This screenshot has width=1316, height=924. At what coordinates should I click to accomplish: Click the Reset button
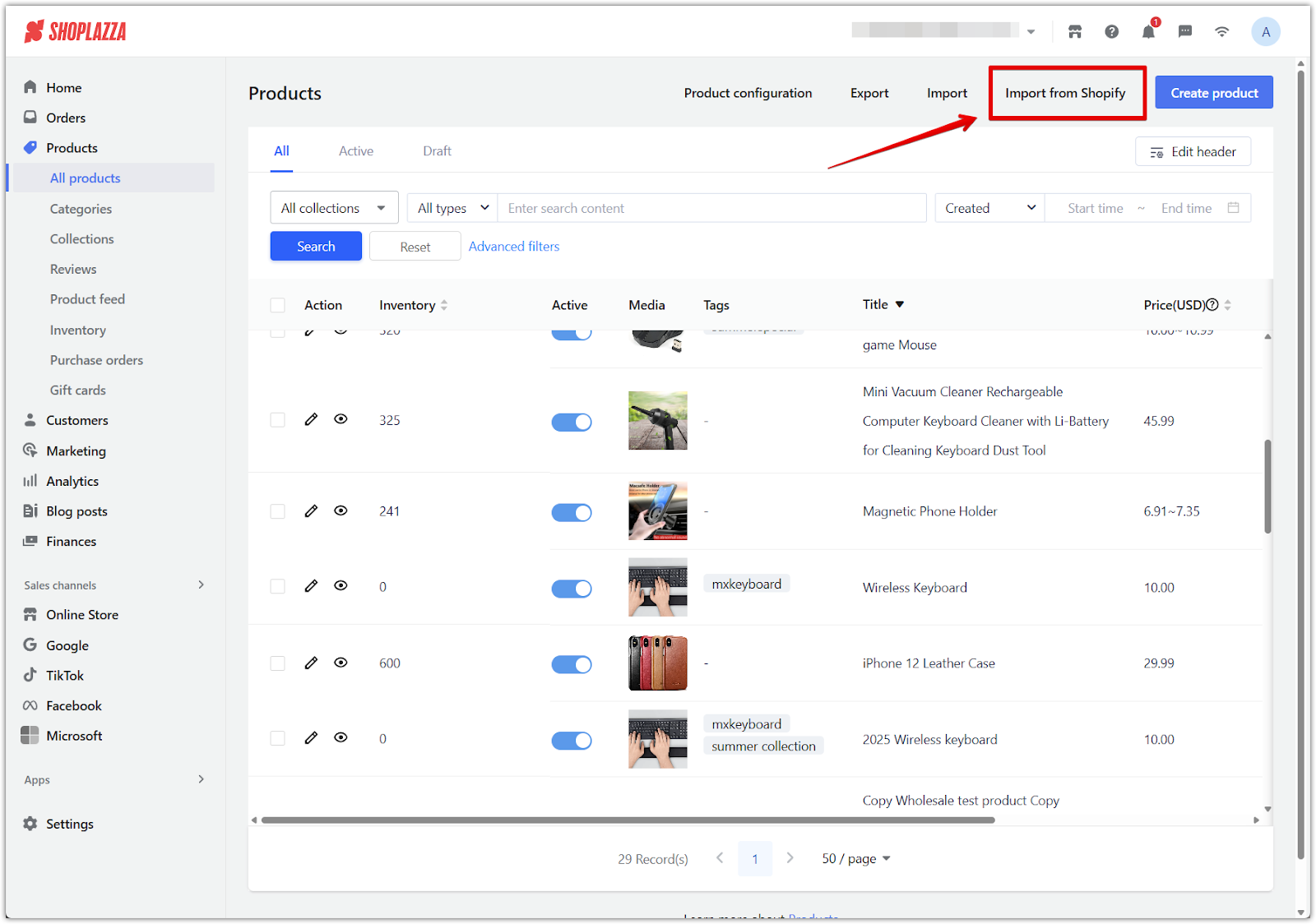pyautogui.click(x=415, y=247)
